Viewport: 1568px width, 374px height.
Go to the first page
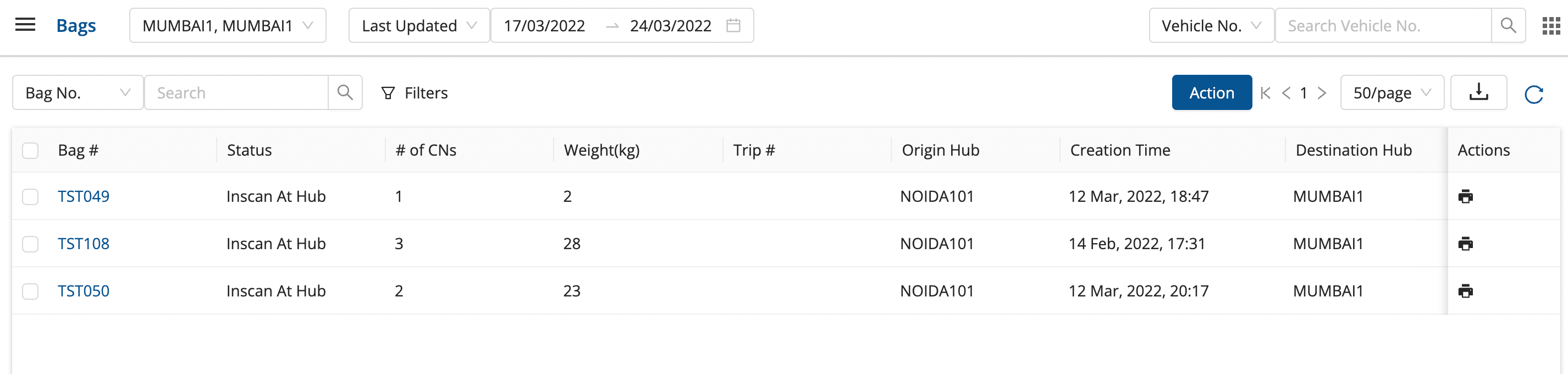(1266, 93)
